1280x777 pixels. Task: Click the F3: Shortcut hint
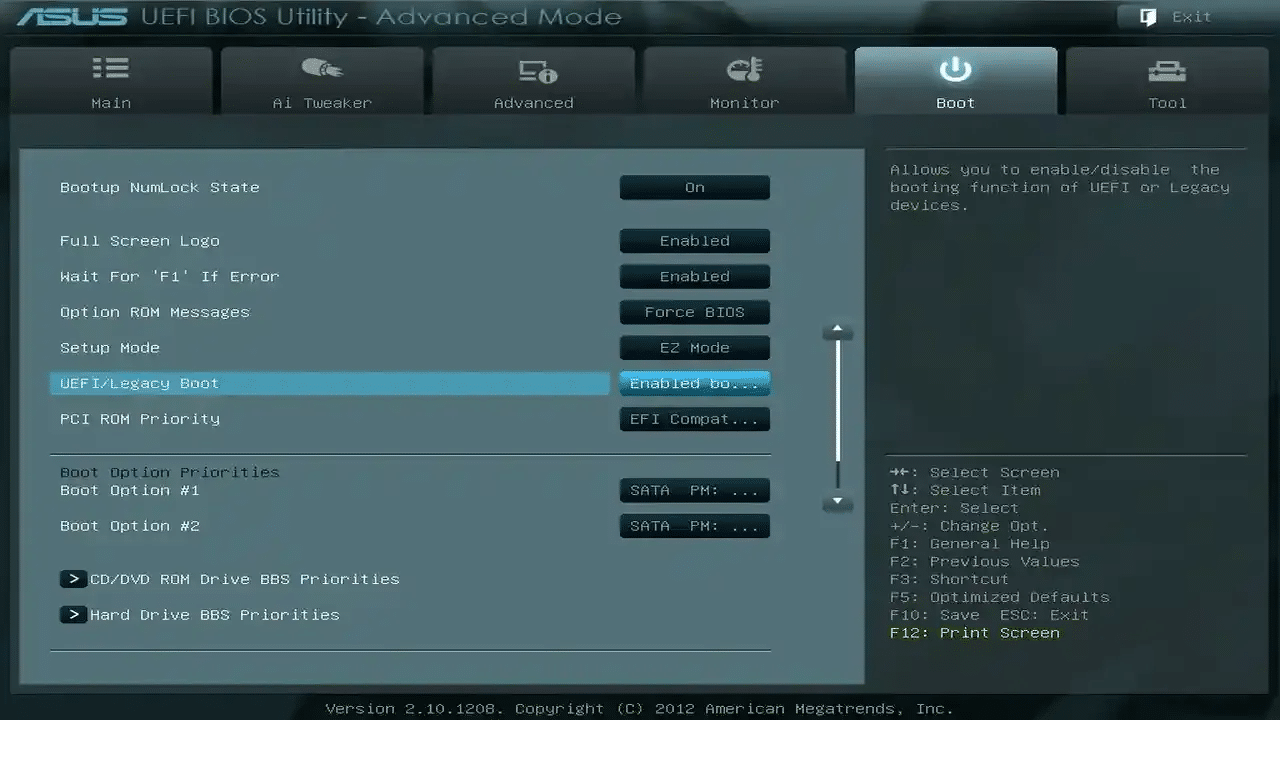[949, 579]
